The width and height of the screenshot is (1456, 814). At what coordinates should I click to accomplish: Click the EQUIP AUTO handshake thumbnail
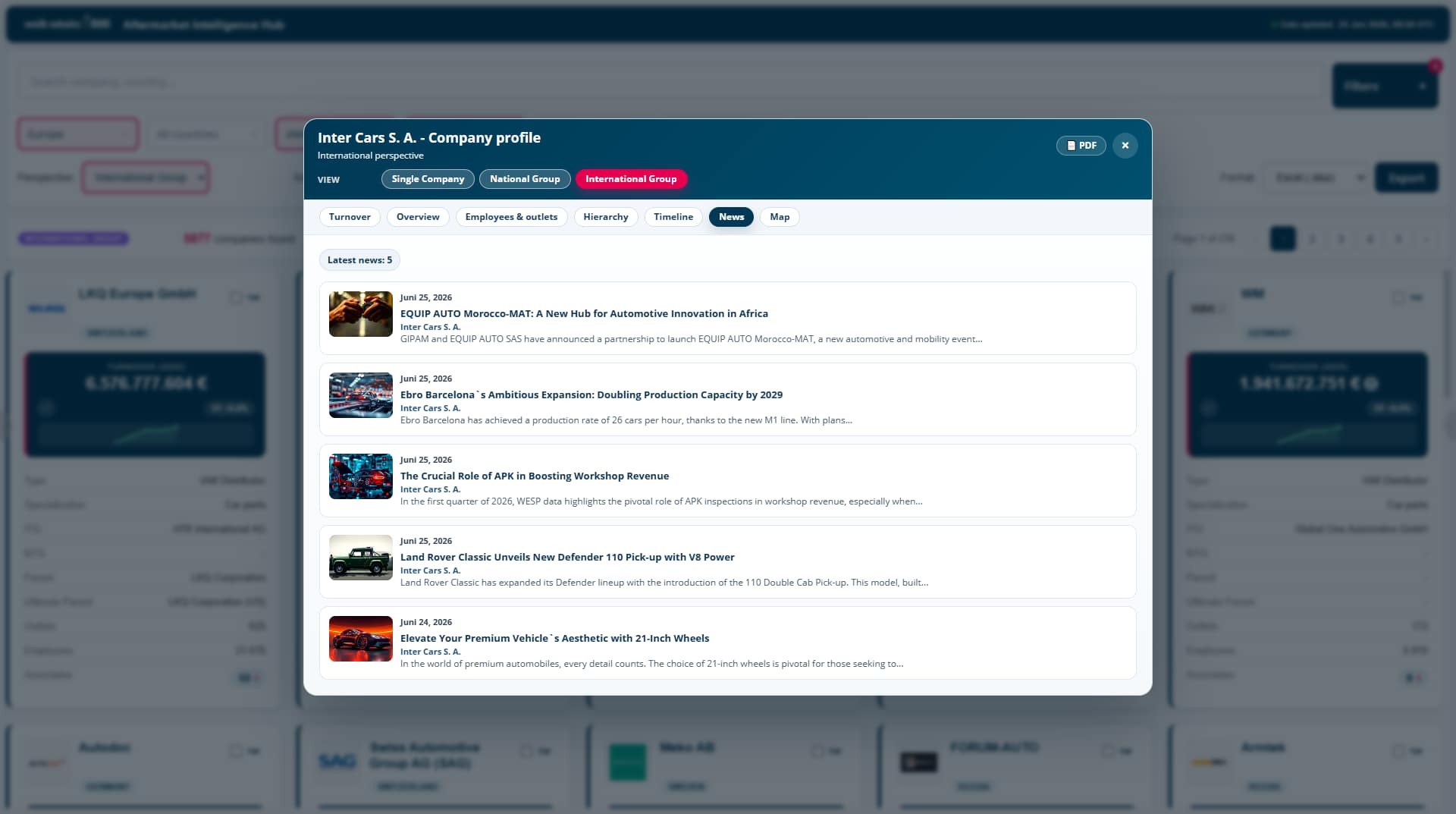361,314
